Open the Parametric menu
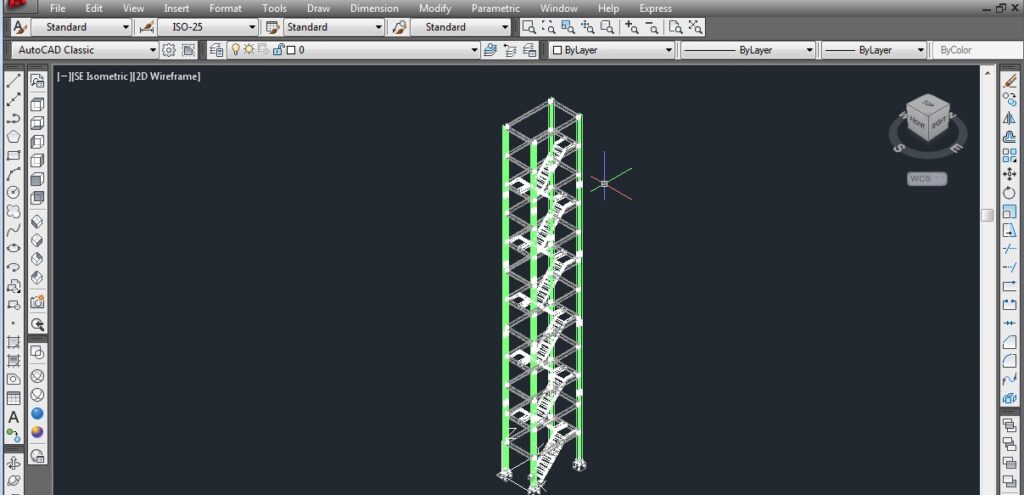Viewport: 1024px width, 495px height. [496, 8]
